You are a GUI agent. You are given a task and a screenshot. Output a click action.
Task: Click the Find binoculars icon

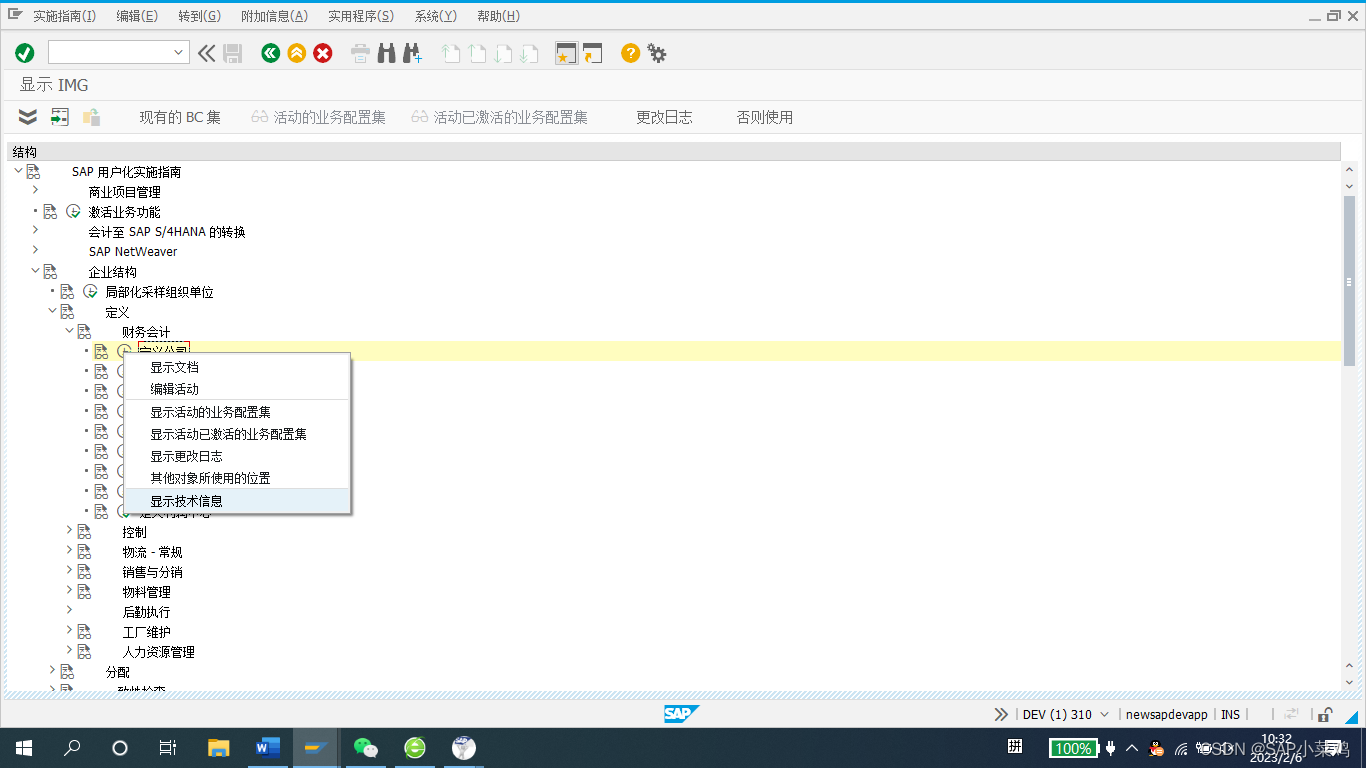point(386,53)
